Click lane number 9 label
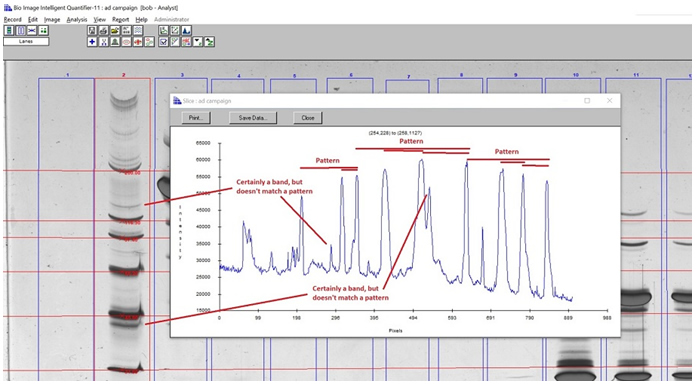The width and height of the screenshot is (697, 385). click(x=516, y=75)
